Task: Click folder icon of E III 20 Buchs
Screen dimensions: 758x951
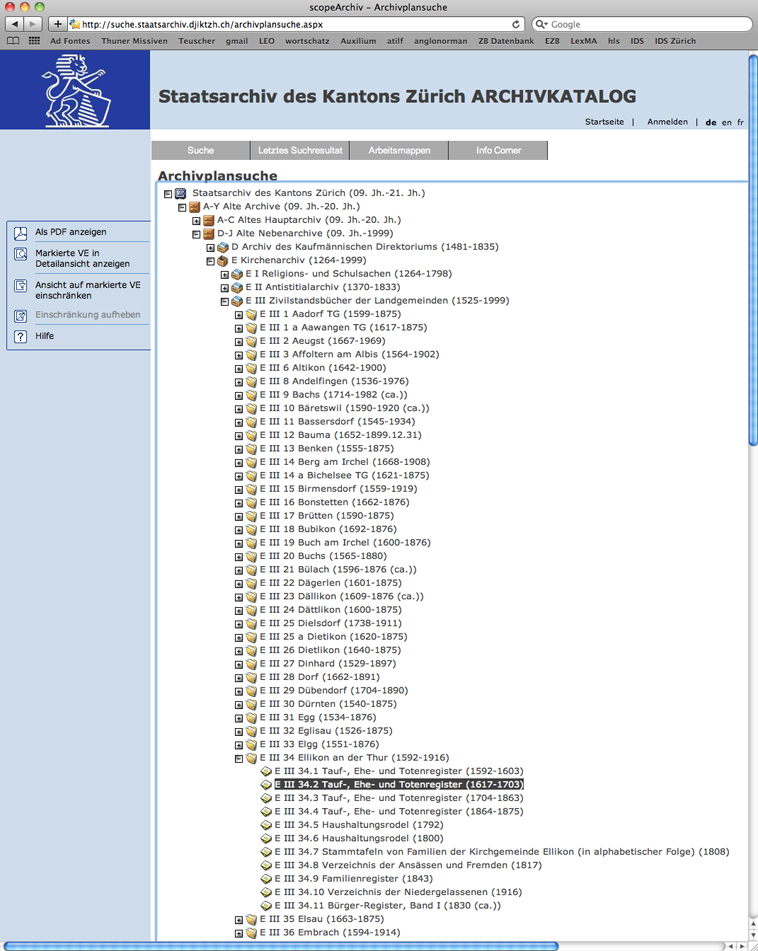Action: [252, 556]
